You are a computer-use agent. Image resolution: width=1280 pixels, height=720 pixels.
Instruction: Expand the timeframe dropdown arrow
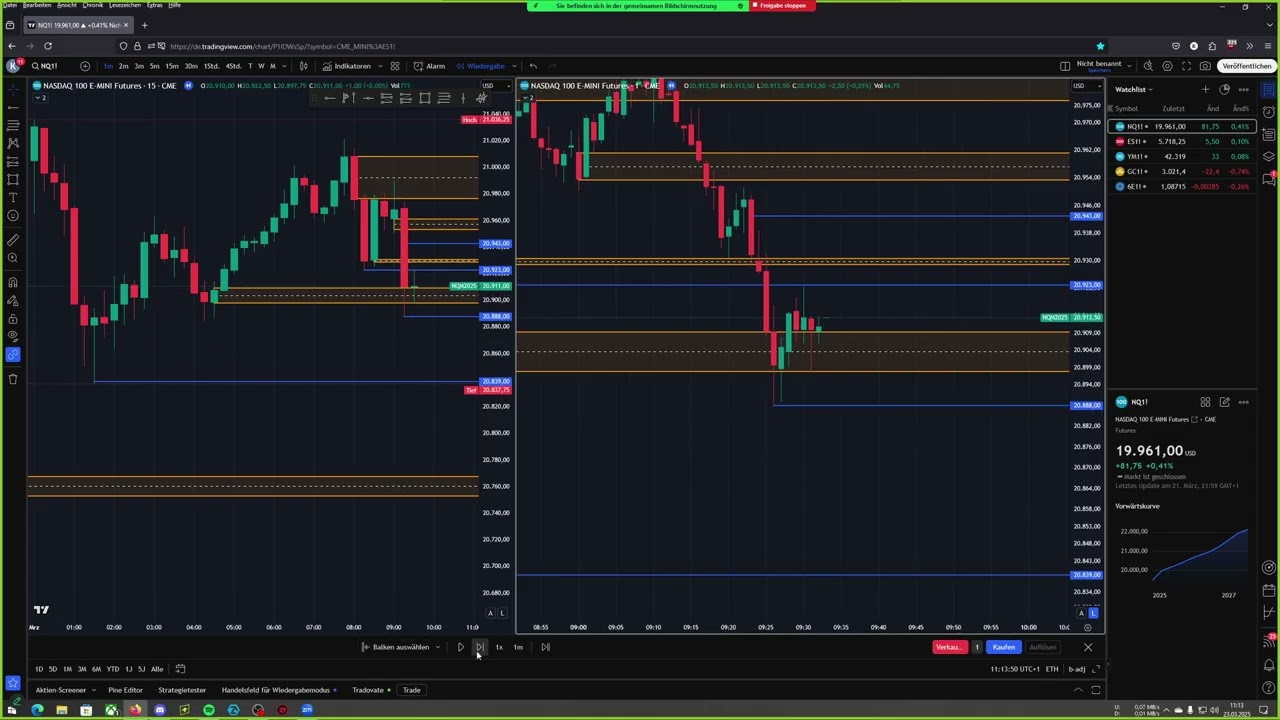[x=286, y=66]
